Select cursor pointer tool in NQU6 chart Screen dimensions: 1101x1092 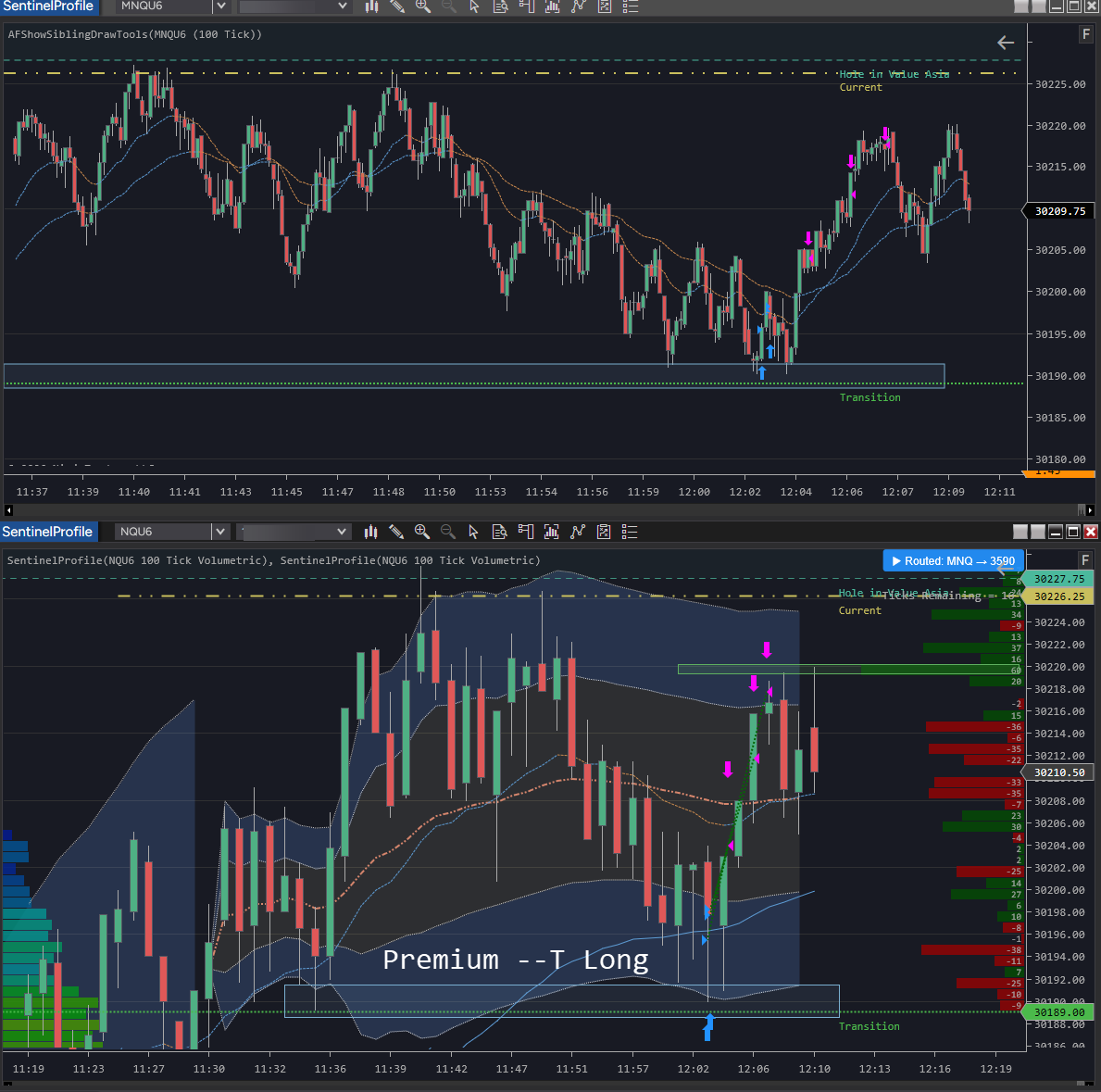click(x=473, y=532)
